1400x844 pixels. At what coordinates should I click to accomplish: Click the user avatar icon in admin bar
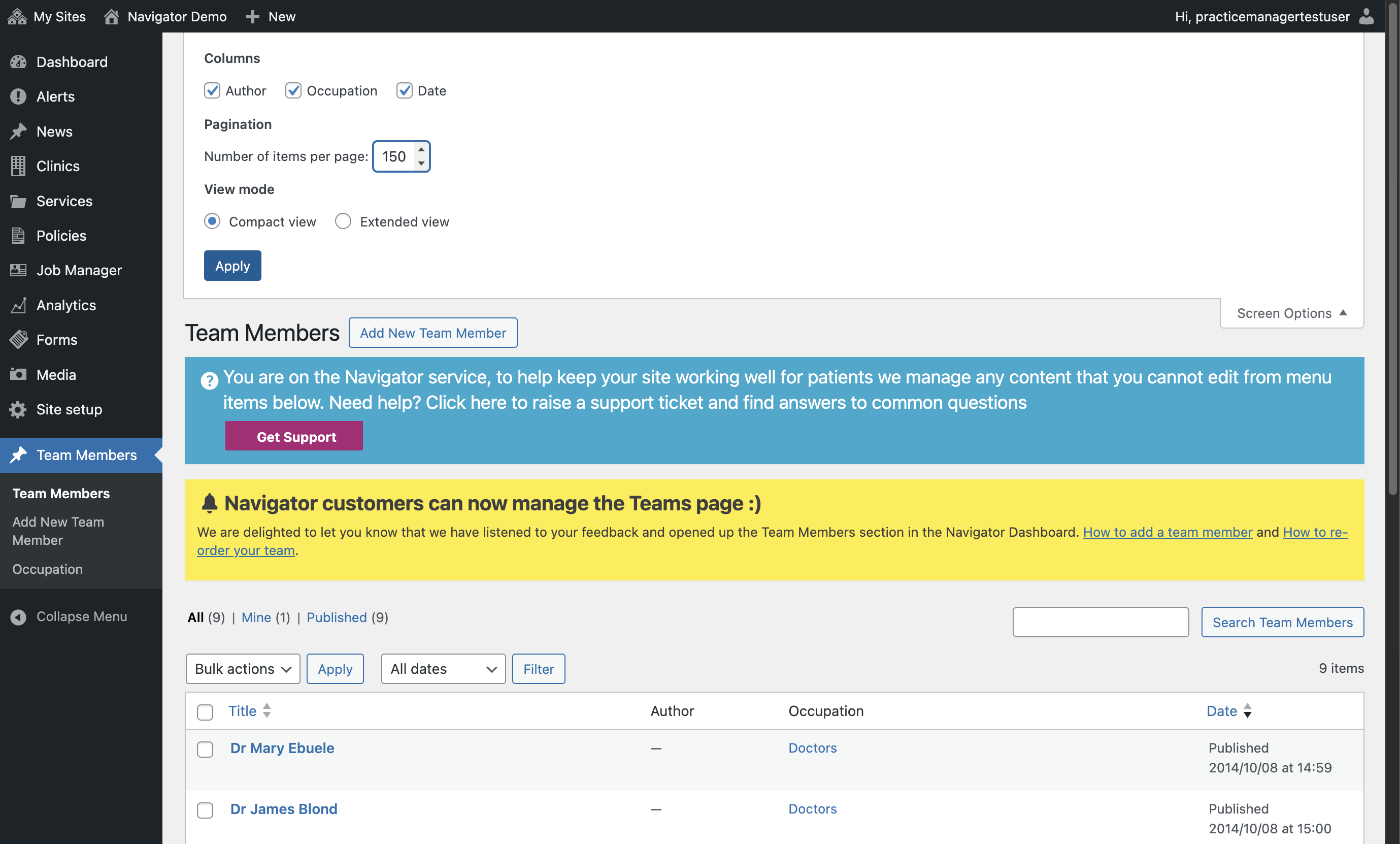(x=1366, y=16)
